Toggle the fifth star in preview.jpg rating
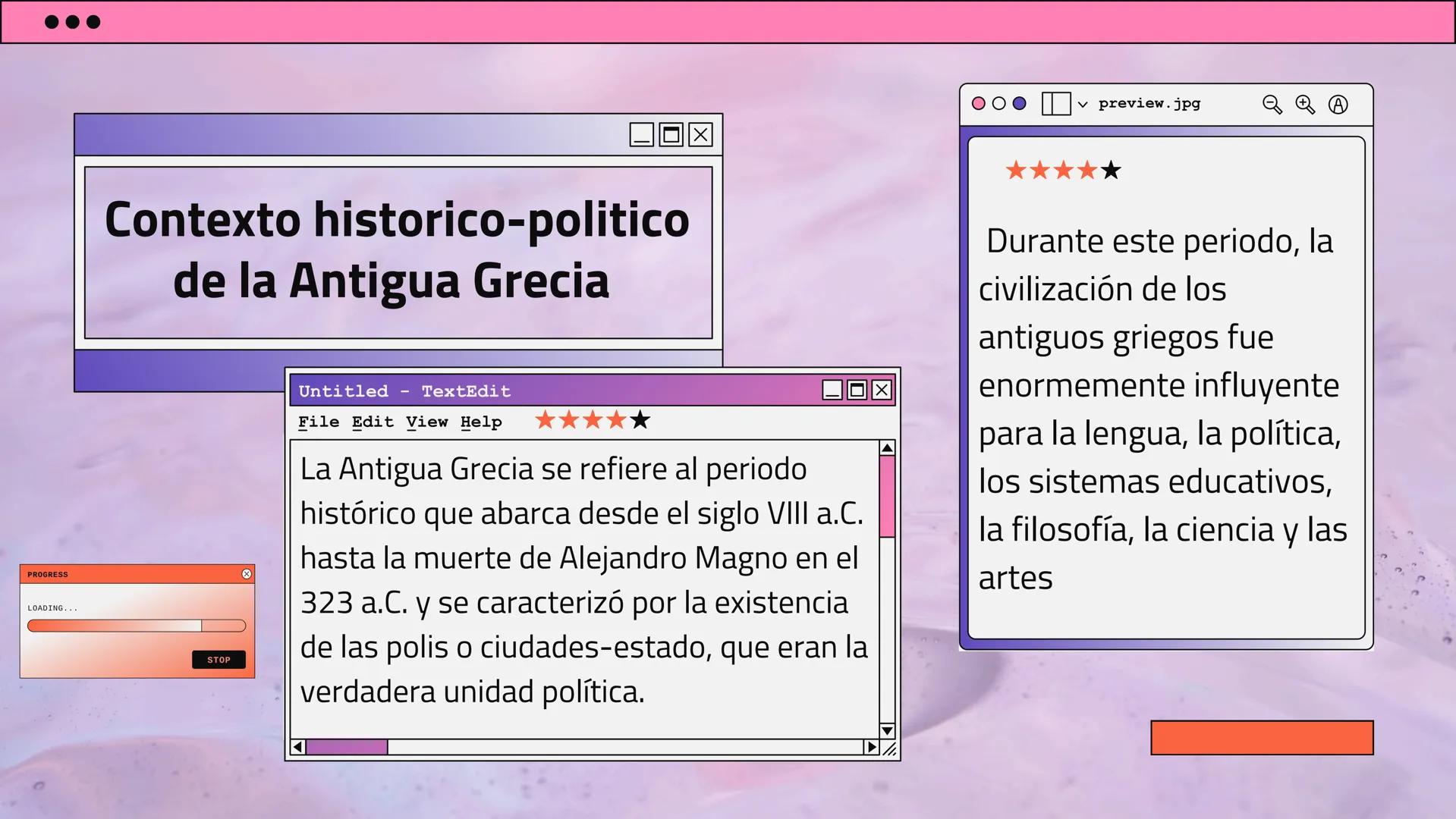This screenshot has height=819, width=1456. tap(1111, 171)
